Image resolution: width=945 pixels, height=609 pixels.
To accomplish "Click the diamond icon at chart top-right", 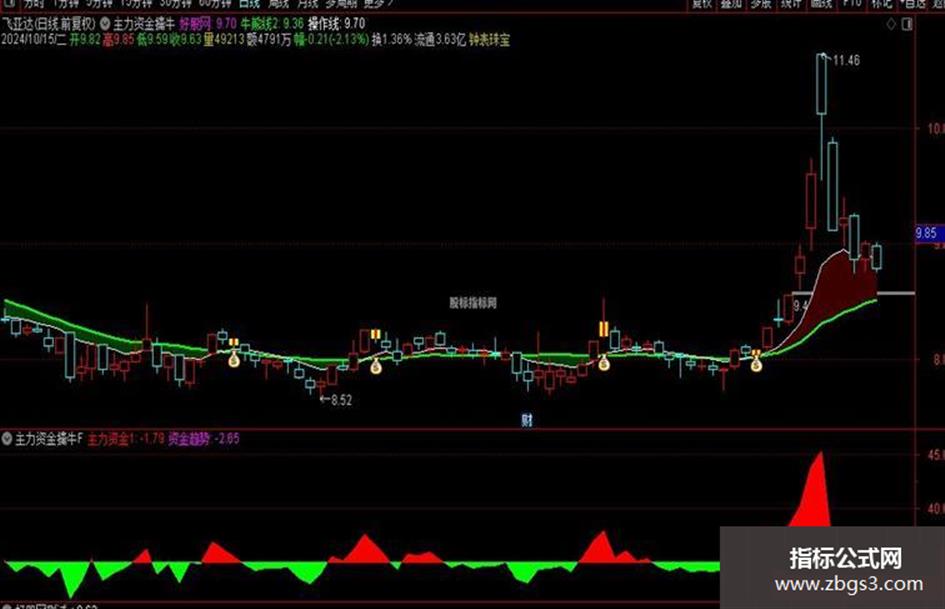I will 891,24.
